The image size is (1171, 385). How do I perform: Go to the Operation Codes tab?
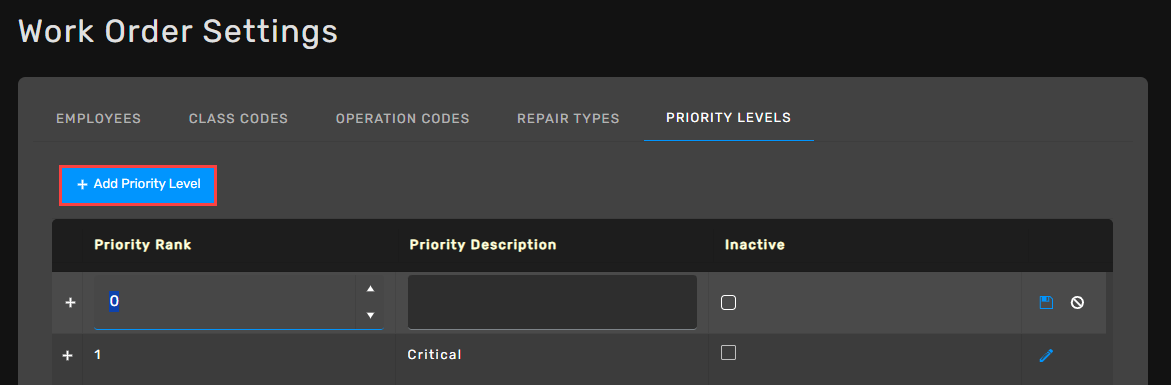(x=403, y=119)
